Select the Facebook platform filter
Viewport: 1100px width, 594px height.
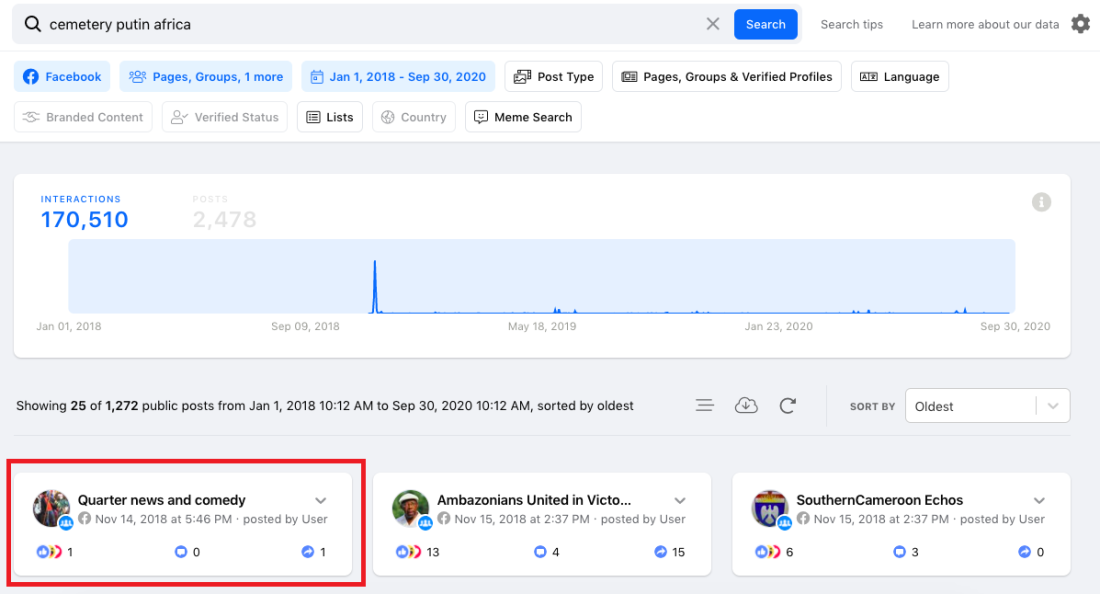[x=62, y=76]
